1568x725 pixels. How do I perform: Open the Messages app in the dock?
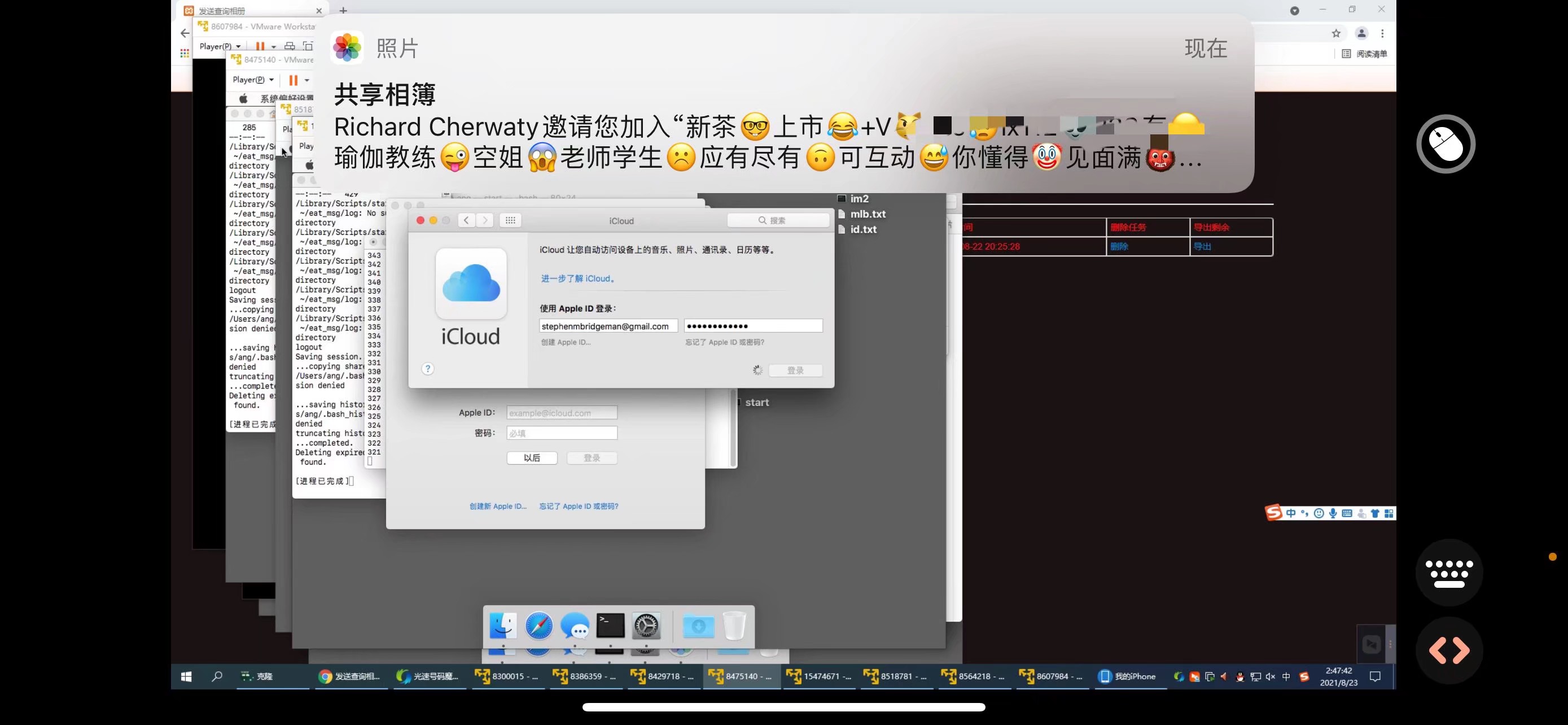pyautogui.click(x=575, y=626)
